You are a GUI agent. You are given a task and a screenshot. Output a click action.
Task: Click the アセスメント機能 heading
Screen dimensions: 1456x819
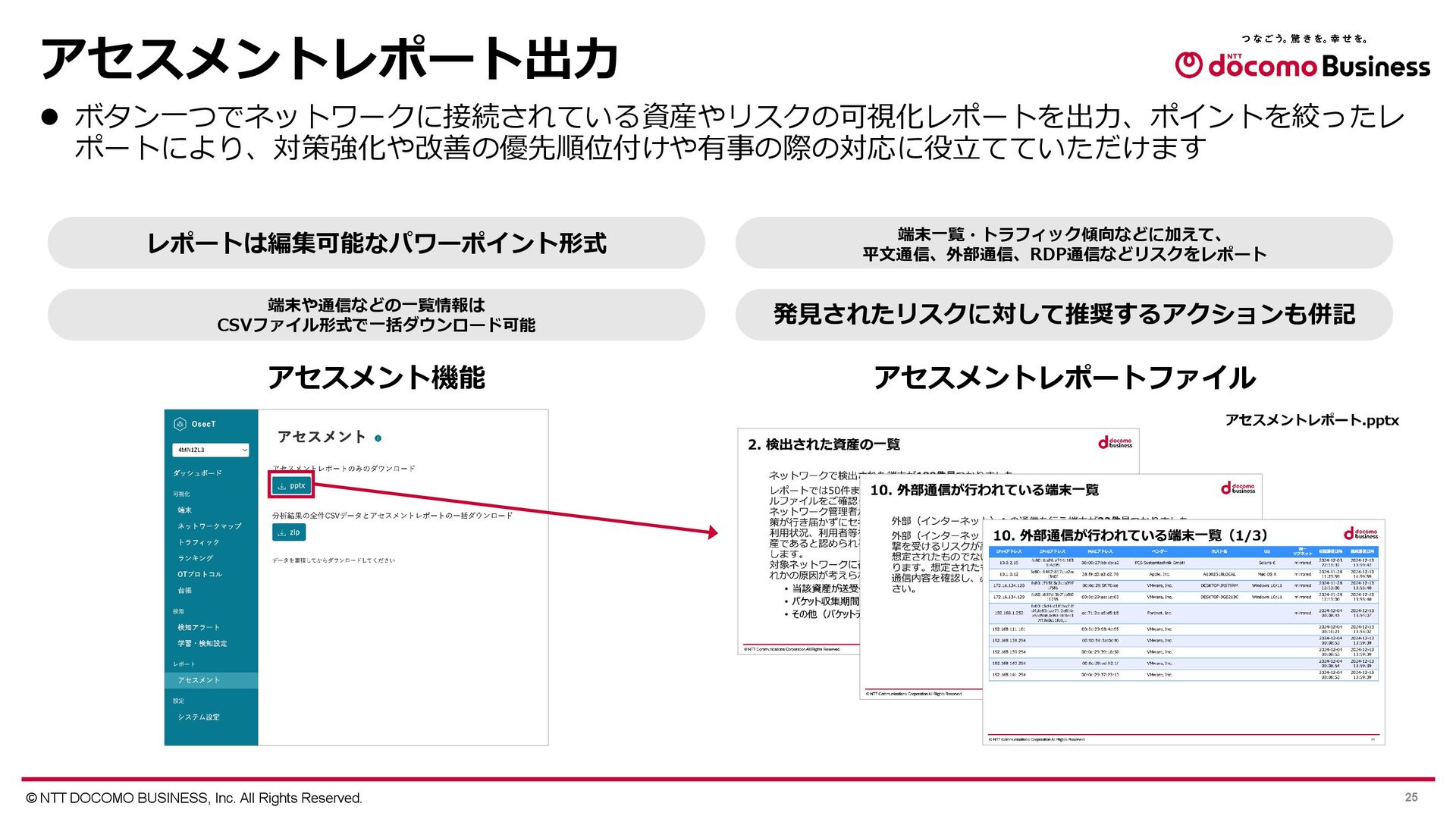[376, 378]
